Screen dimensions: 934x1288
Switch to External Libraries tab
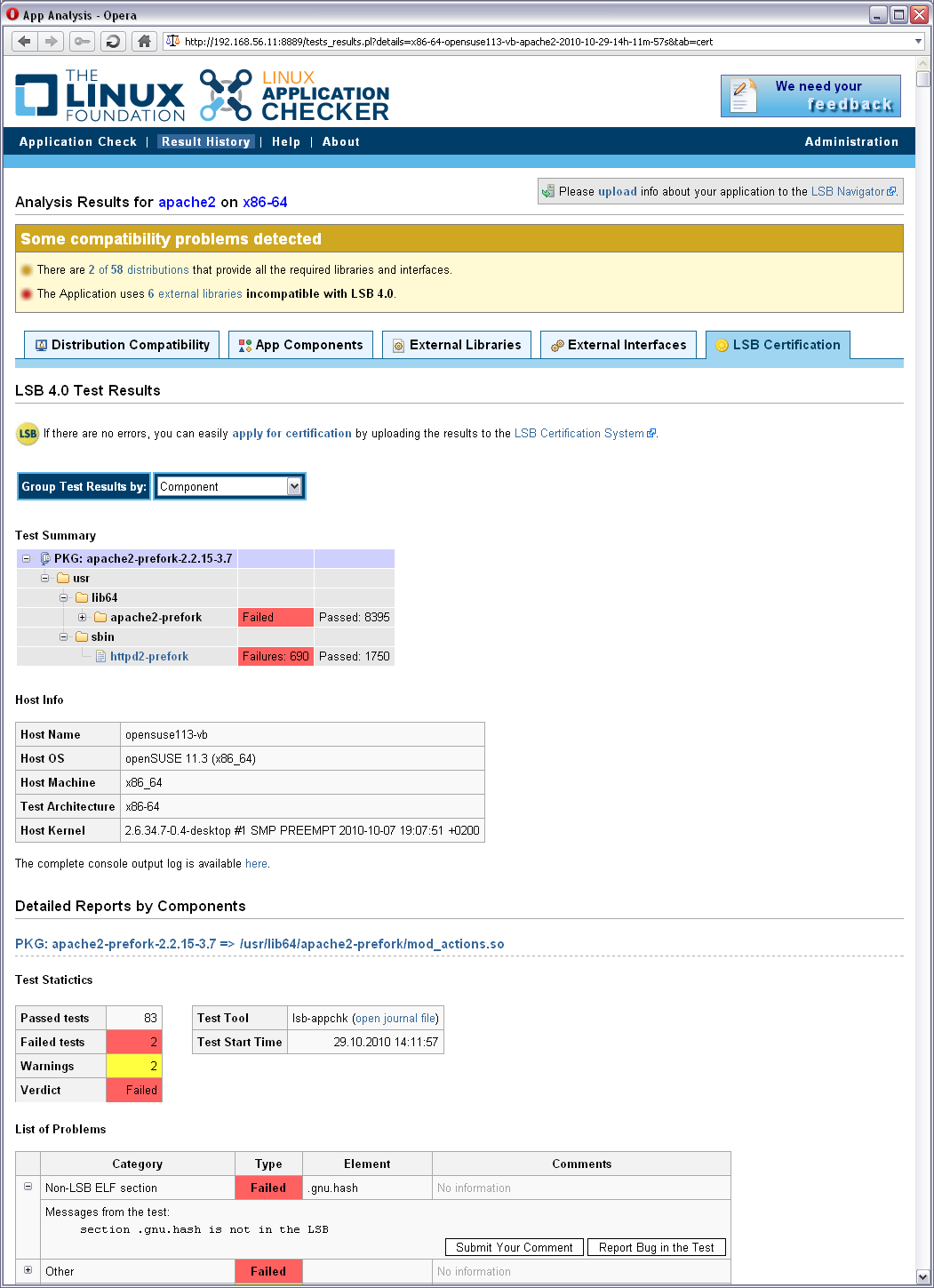457,345
